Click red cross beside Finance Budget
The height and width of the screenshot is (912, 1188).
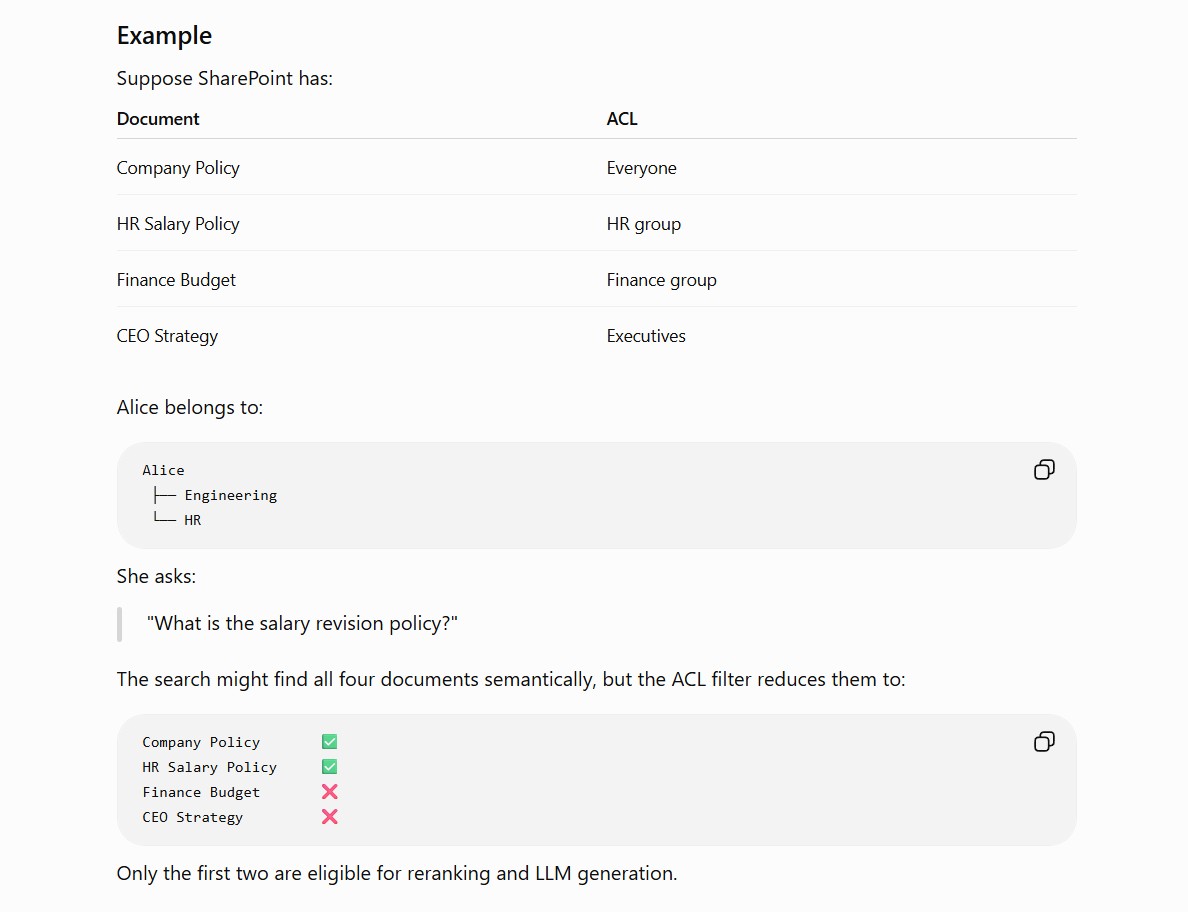(330, 792)
